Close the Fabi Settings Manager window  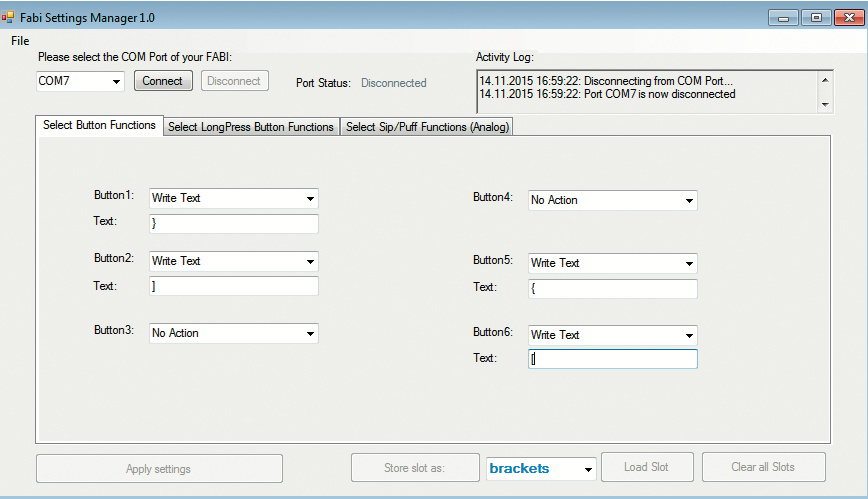point(850,18)
